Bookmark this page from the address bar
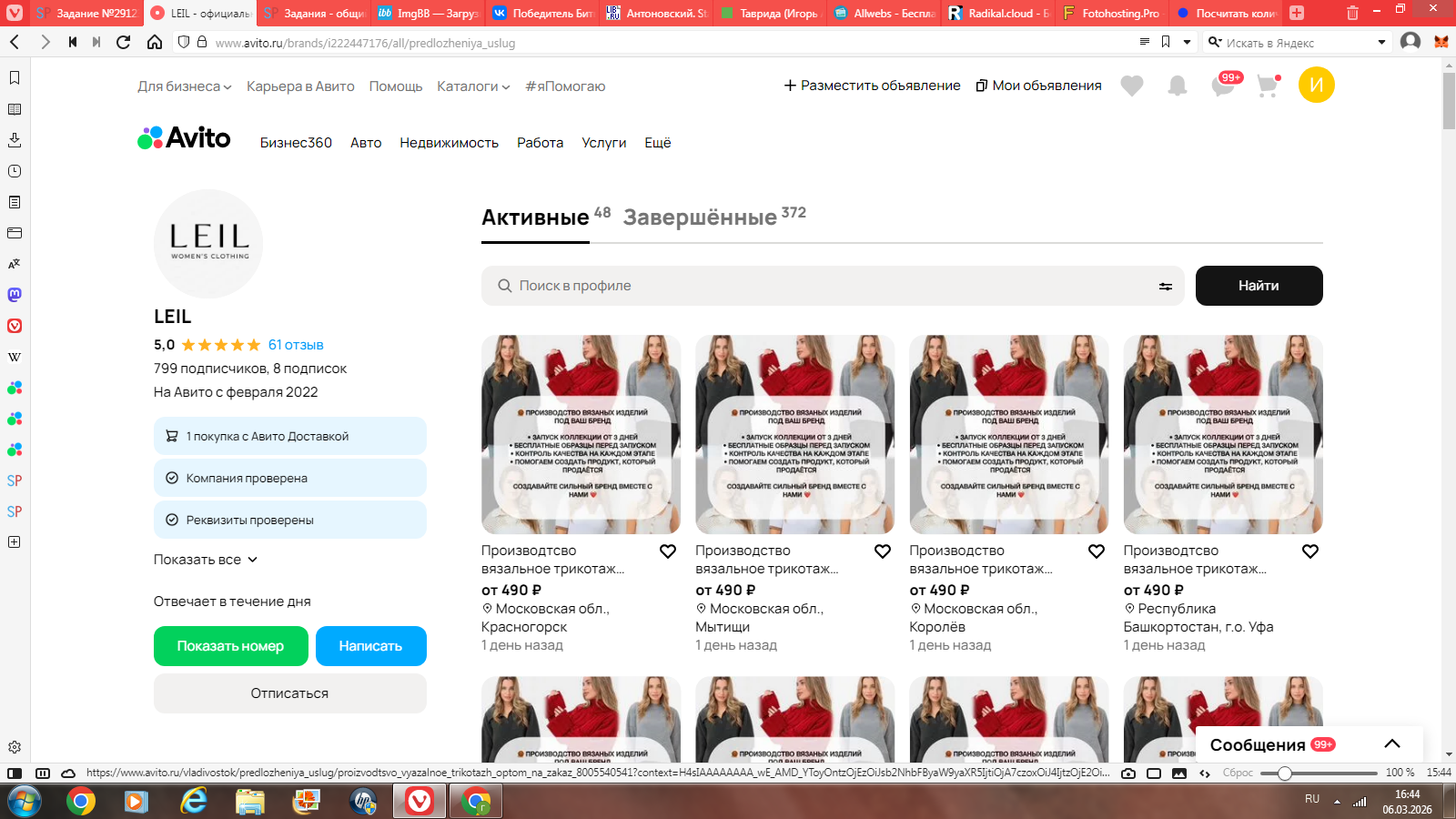This screenshot has width=1456, height=819. (x=1166, y=42)
